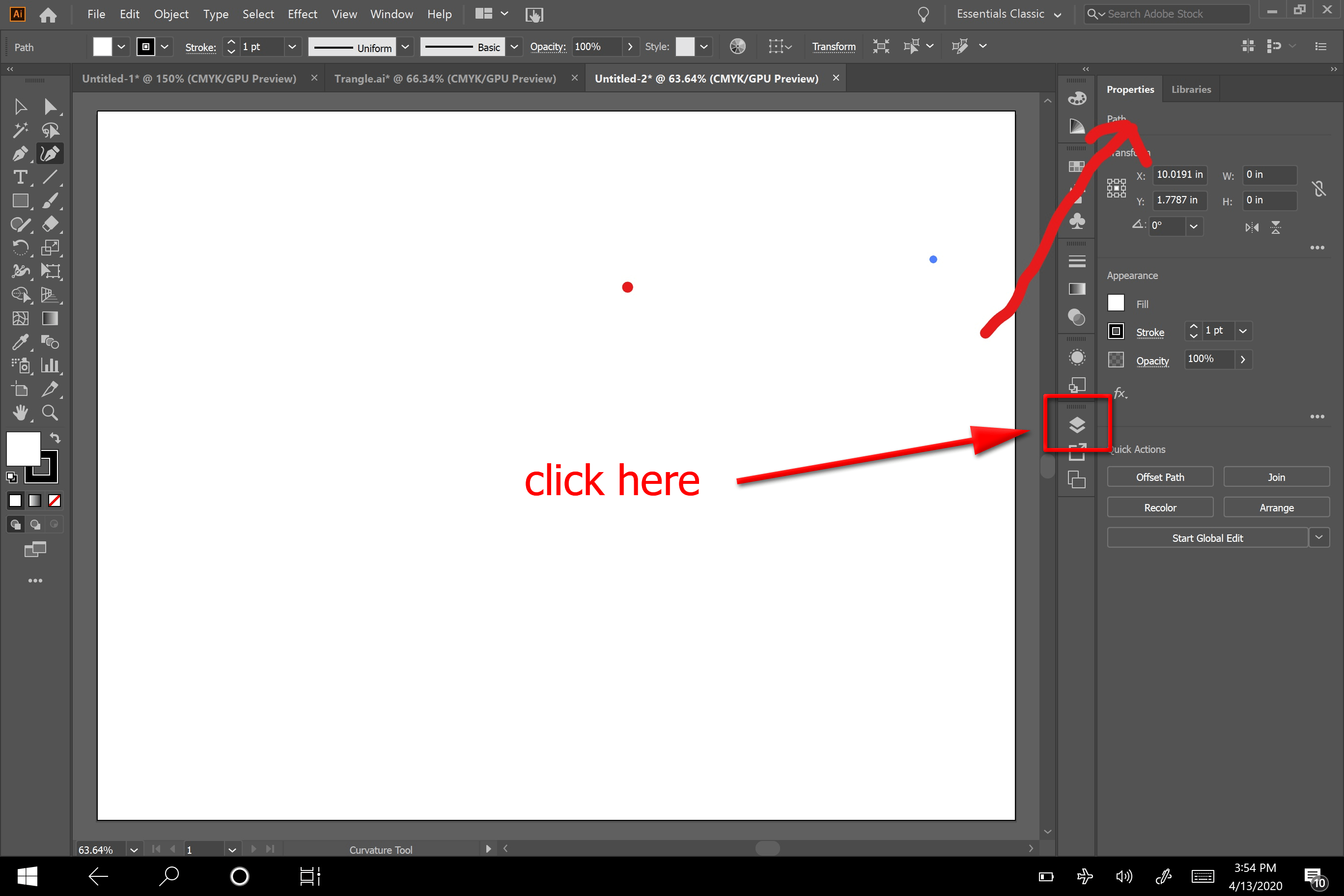Select the Type tool
Screen dimensions: 1344x896
(x=21, y=178)
